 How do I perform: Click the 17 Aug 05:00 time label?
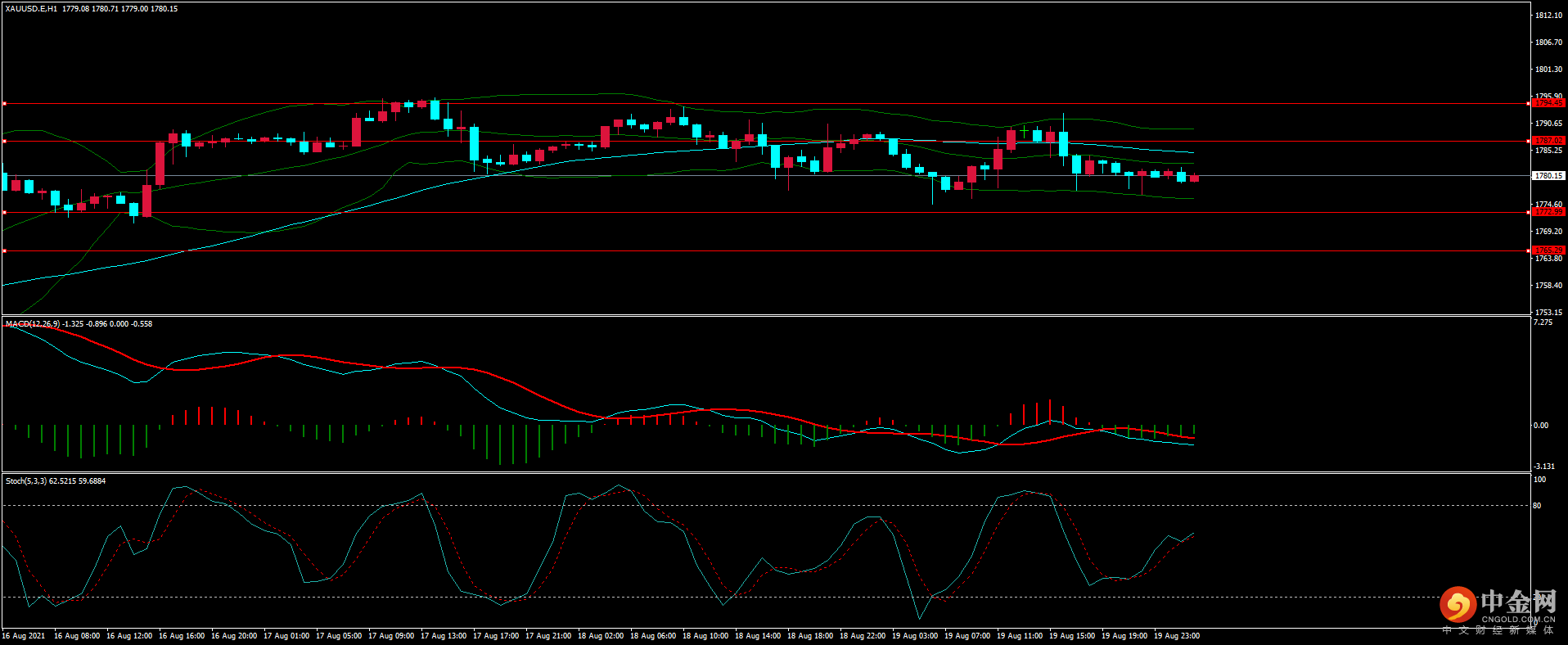pyautogui.click(x=339, y=636)
